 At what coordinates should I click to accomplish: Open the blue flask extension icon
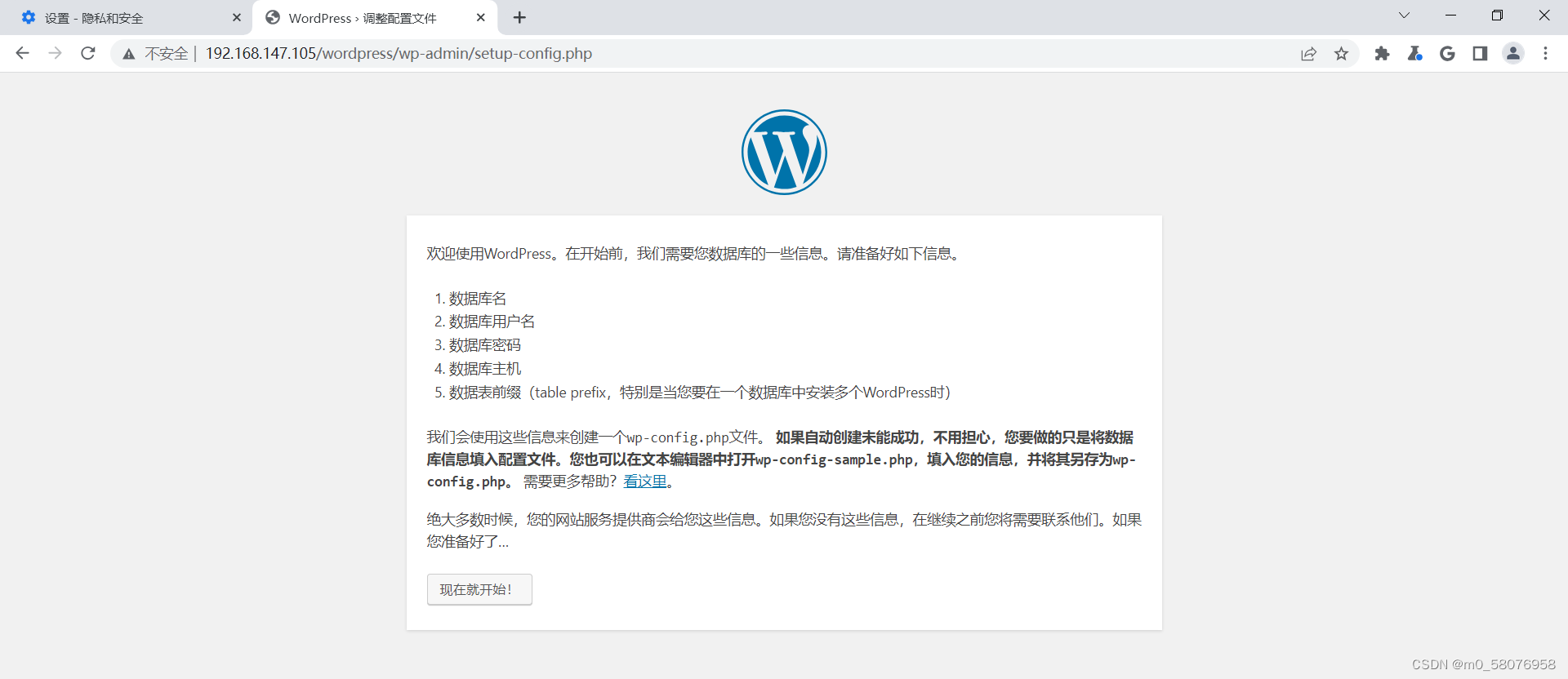coord(1414,54)
